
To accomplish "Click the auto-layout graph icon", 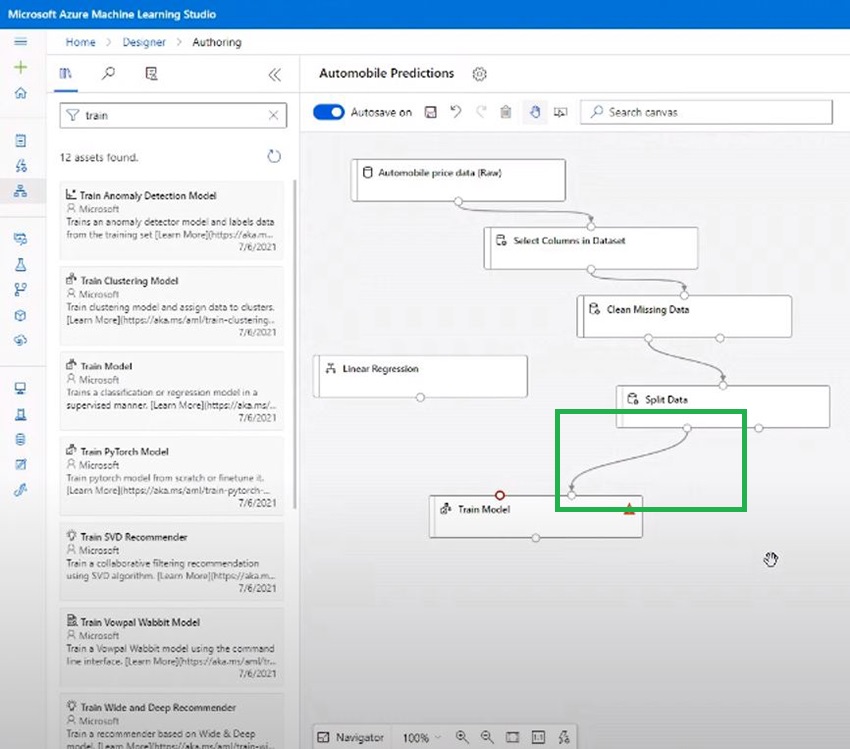I will (564, 737).
